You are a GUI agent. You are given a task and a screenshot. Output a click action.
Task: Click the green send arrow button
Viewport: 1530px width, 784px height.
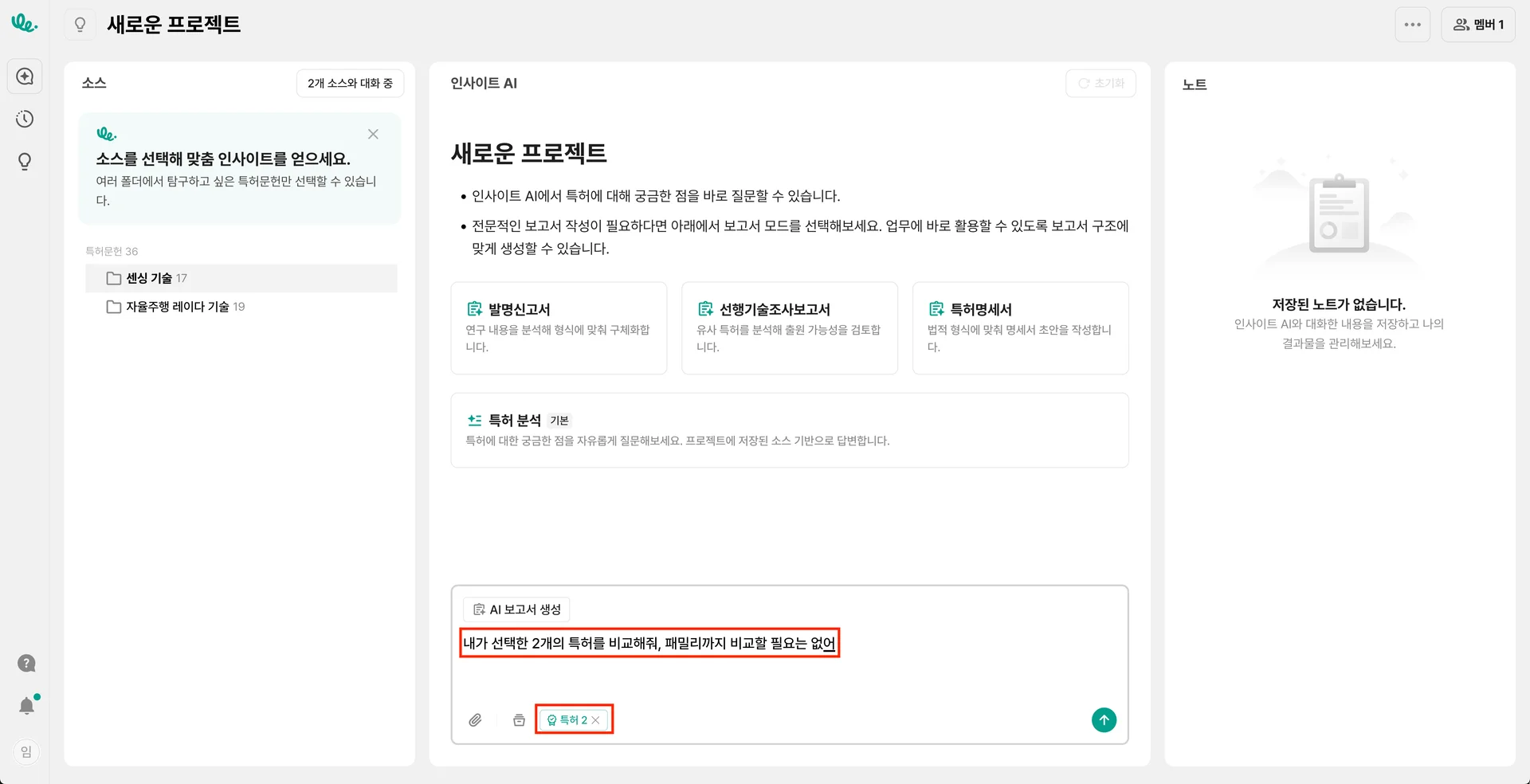1104,720
